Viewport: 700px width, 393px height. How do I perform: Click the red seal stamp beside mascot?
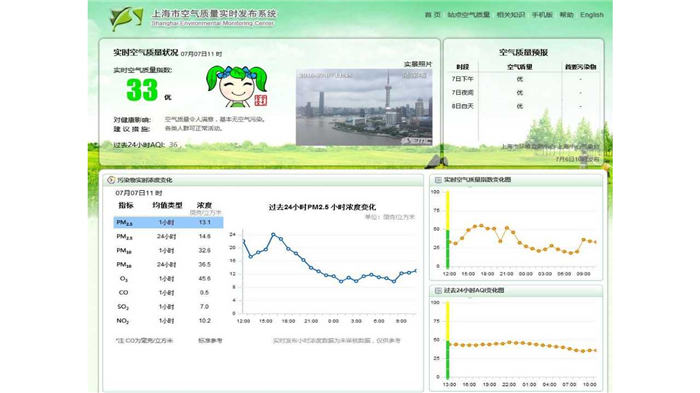[261, 100]
